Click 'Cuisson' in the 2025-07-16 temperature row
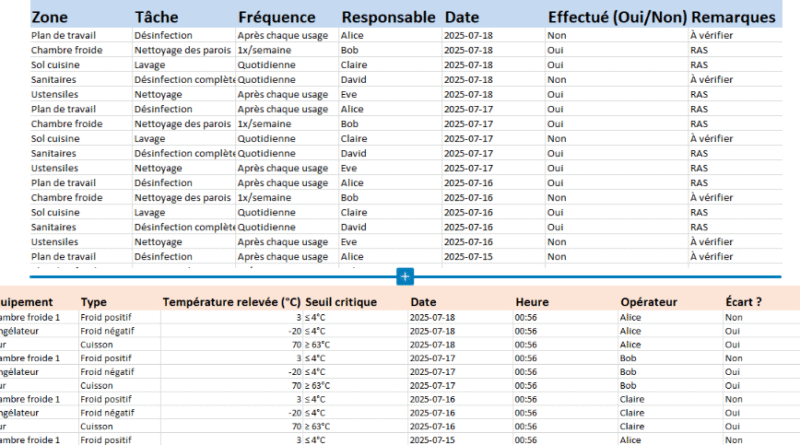The height and width of the screenshot is (445, 800). [96, 427]
